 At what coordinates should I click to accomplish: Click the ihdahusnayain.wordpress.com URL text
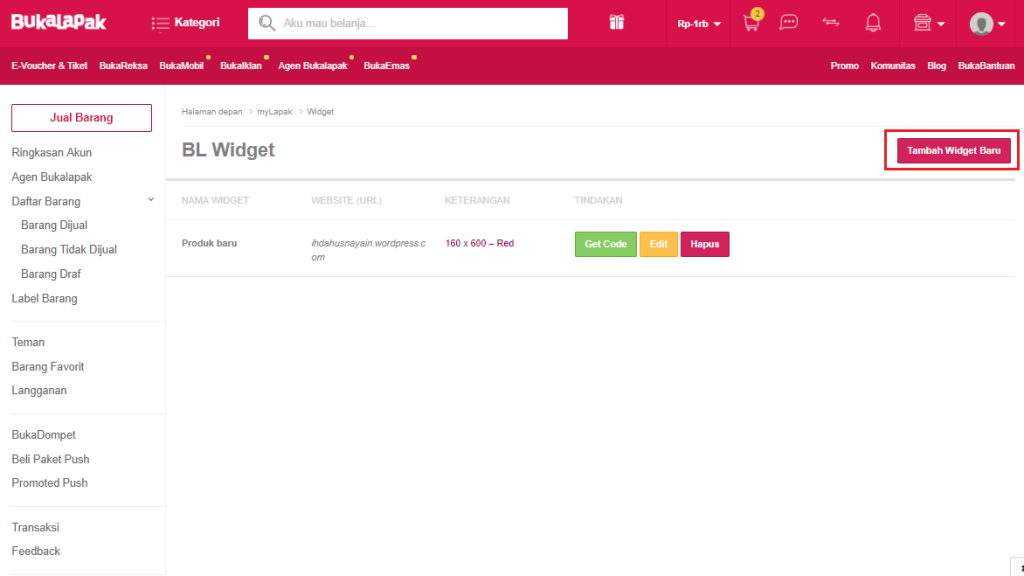(368, 250)
